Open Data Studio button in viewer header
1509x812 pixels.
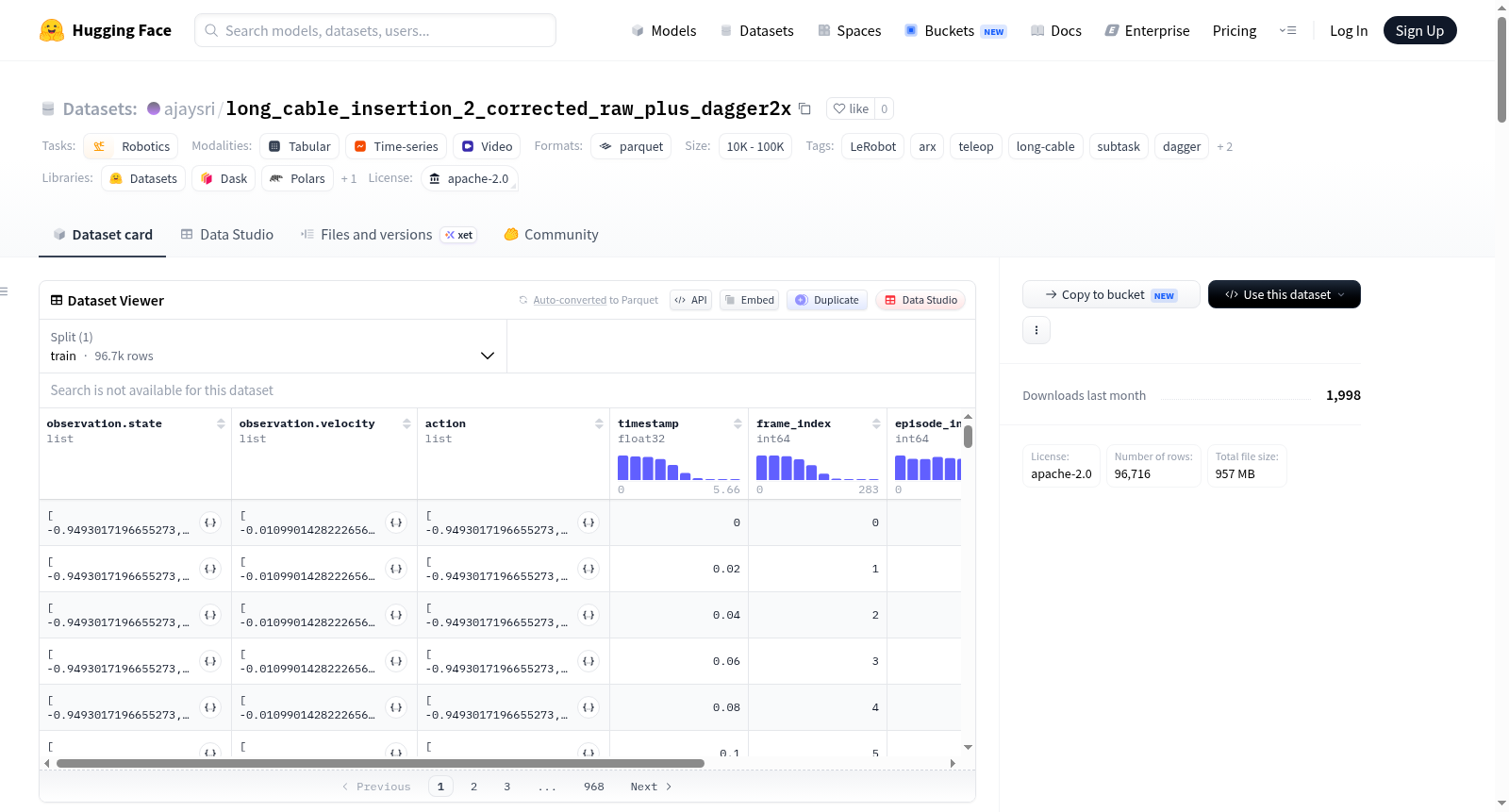point(920,300)
